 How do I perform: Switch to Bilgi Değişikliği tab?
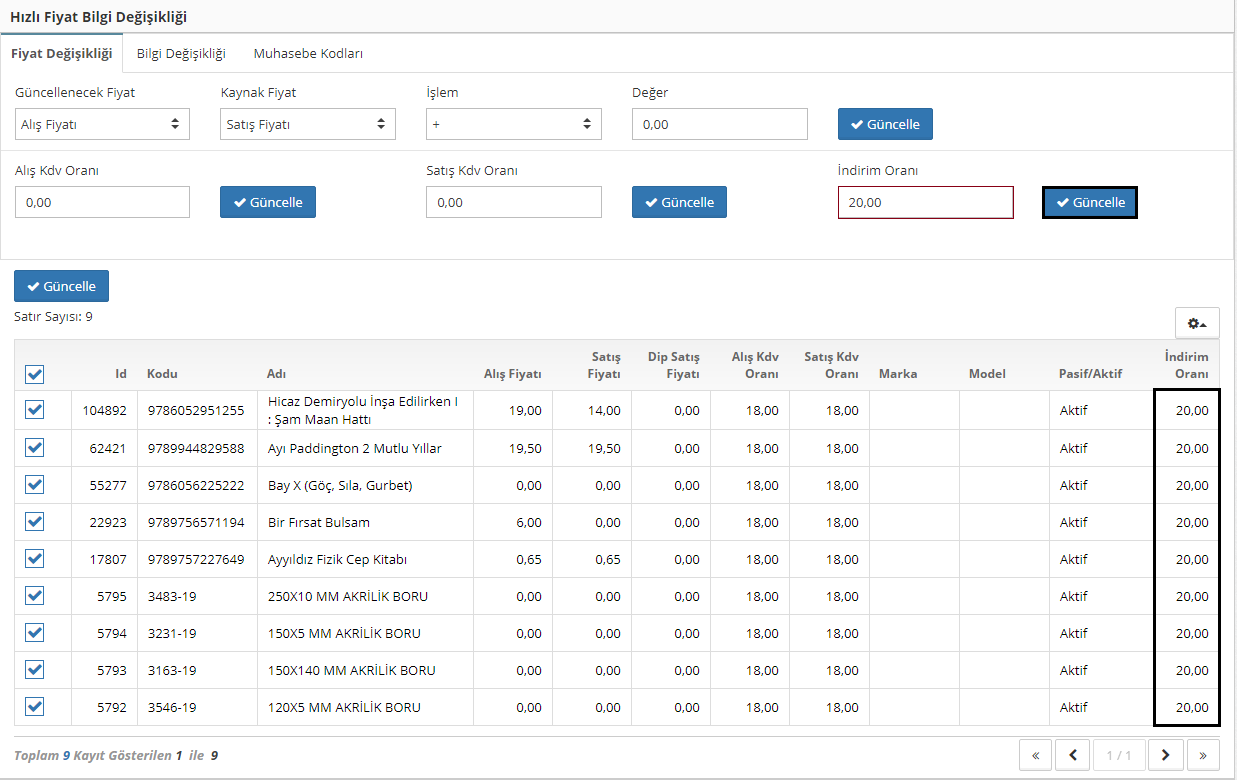pyautogui.click(x=181, y=54)
